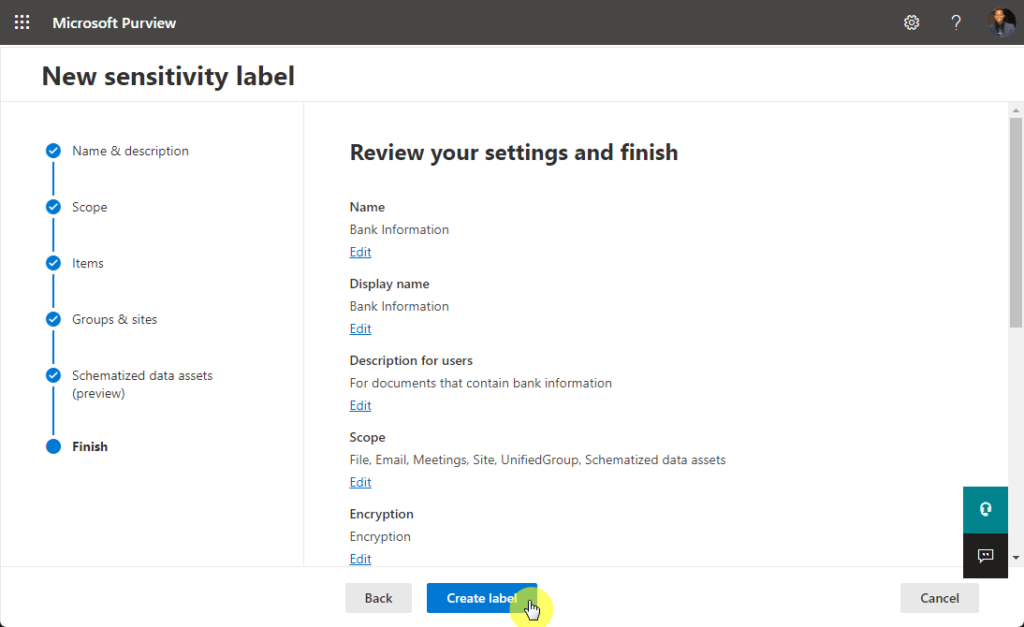Click Edit link under Display name
This screenshot has height=627, width=1024.
point(360,329)
